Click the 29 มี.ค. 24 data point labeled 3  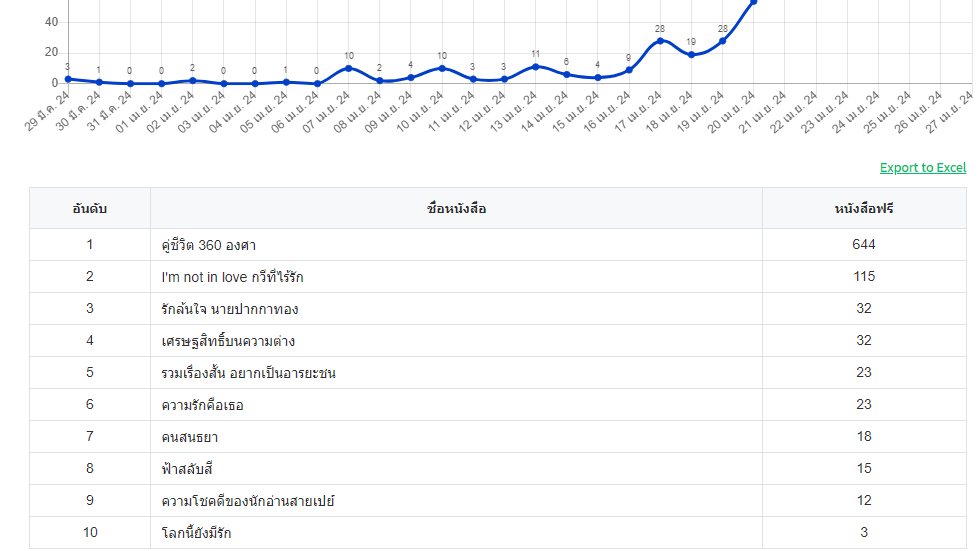tap(68, 79)
